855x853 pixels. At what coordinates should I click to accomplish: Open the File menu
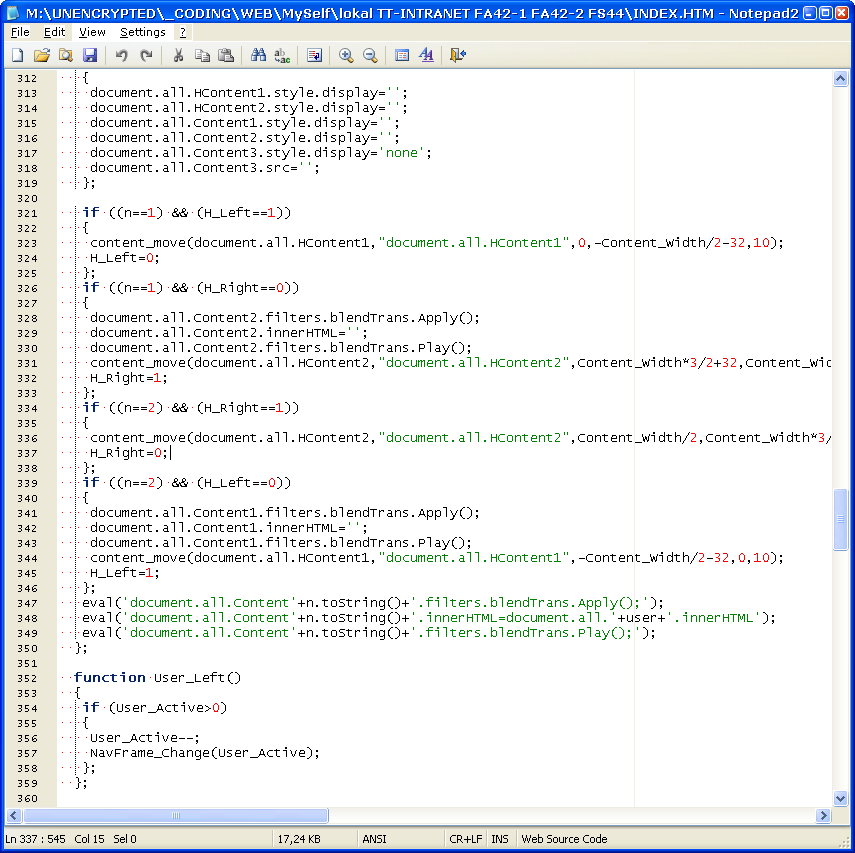(20, 32)
